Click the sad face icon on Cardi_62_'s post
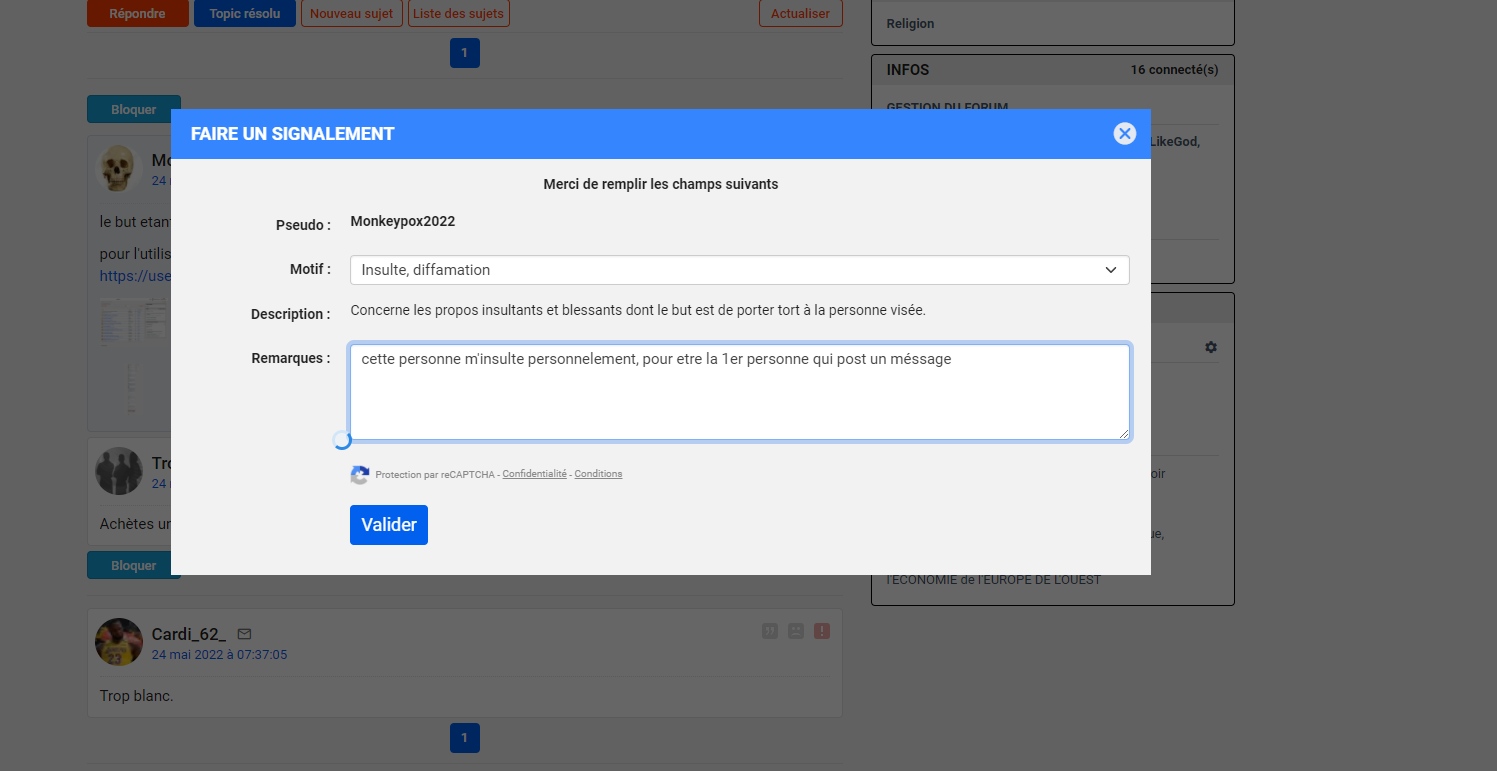This screenshot has height=771, width=1497. (x=796, y=631)
